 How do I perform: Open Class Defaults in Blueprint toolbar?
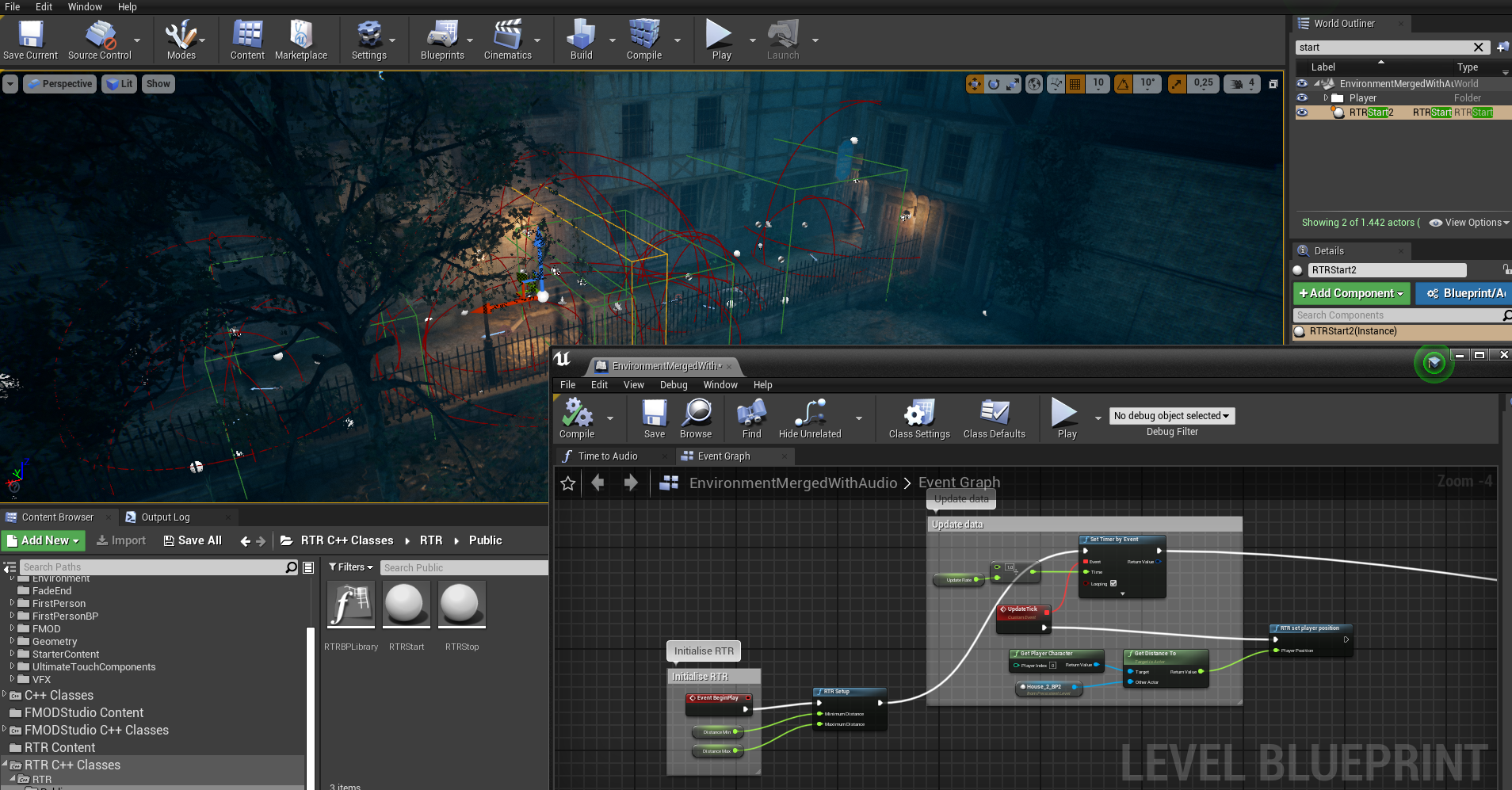pyautogui.click(x=995, y=418)
